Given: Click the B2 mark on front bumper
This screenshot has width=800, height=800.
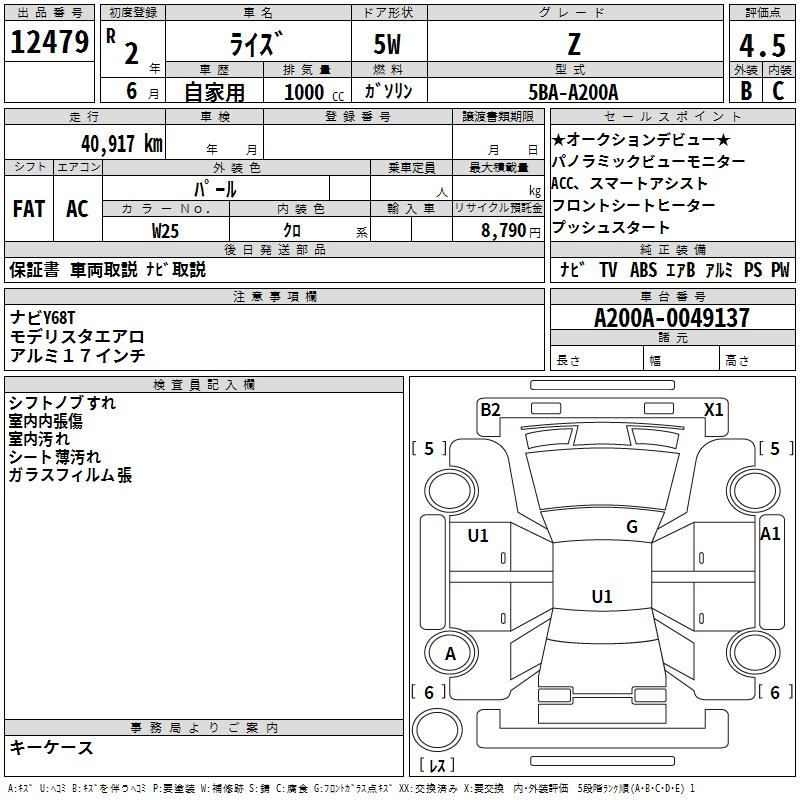Looking at the screenshot, I should pos(490,409).
